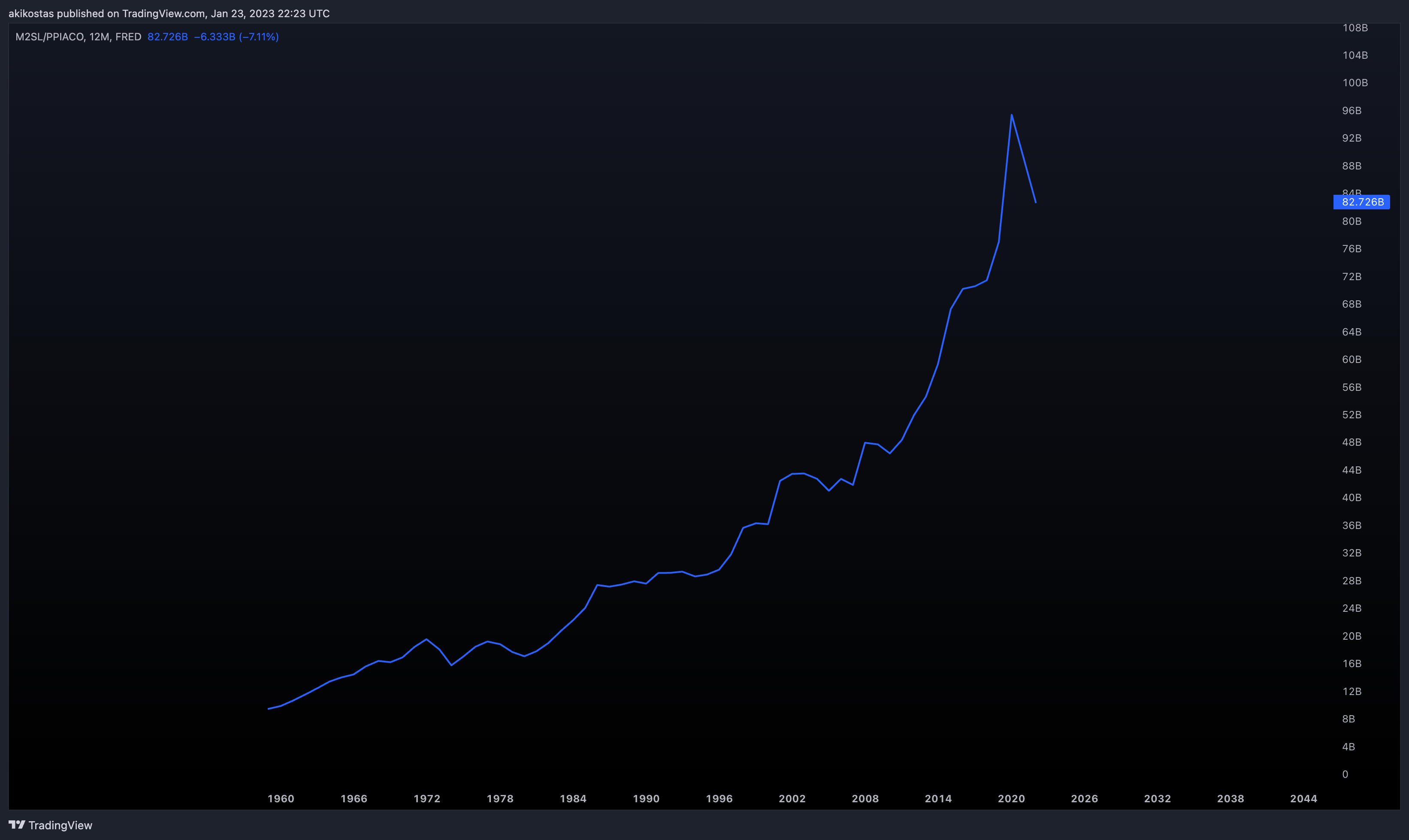Click the 4B price axis label
Viewport: 1409px width, 840px height.
(x=1349, y=746)
